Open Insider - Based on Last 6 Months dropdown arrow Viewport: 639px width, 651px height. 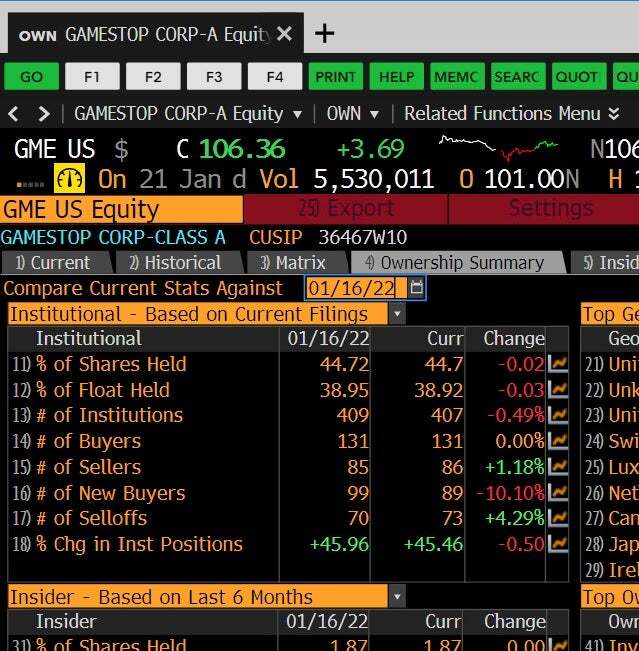pyautogui.click(x=397, y=597)
